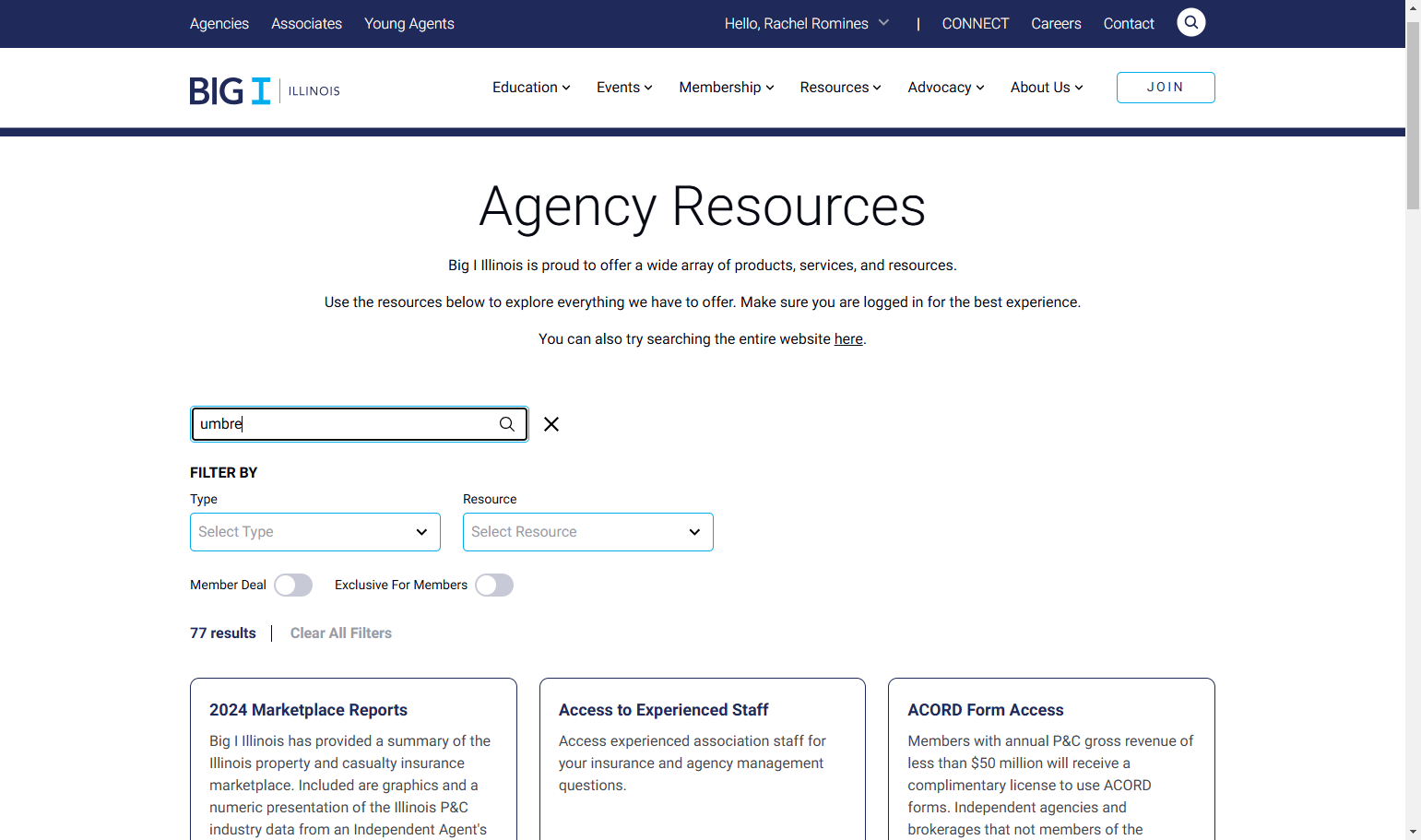Click the '77 results' count text
Image resolution: width=1421 pixels, height=840 pixels.
click(x=223, y=633)
